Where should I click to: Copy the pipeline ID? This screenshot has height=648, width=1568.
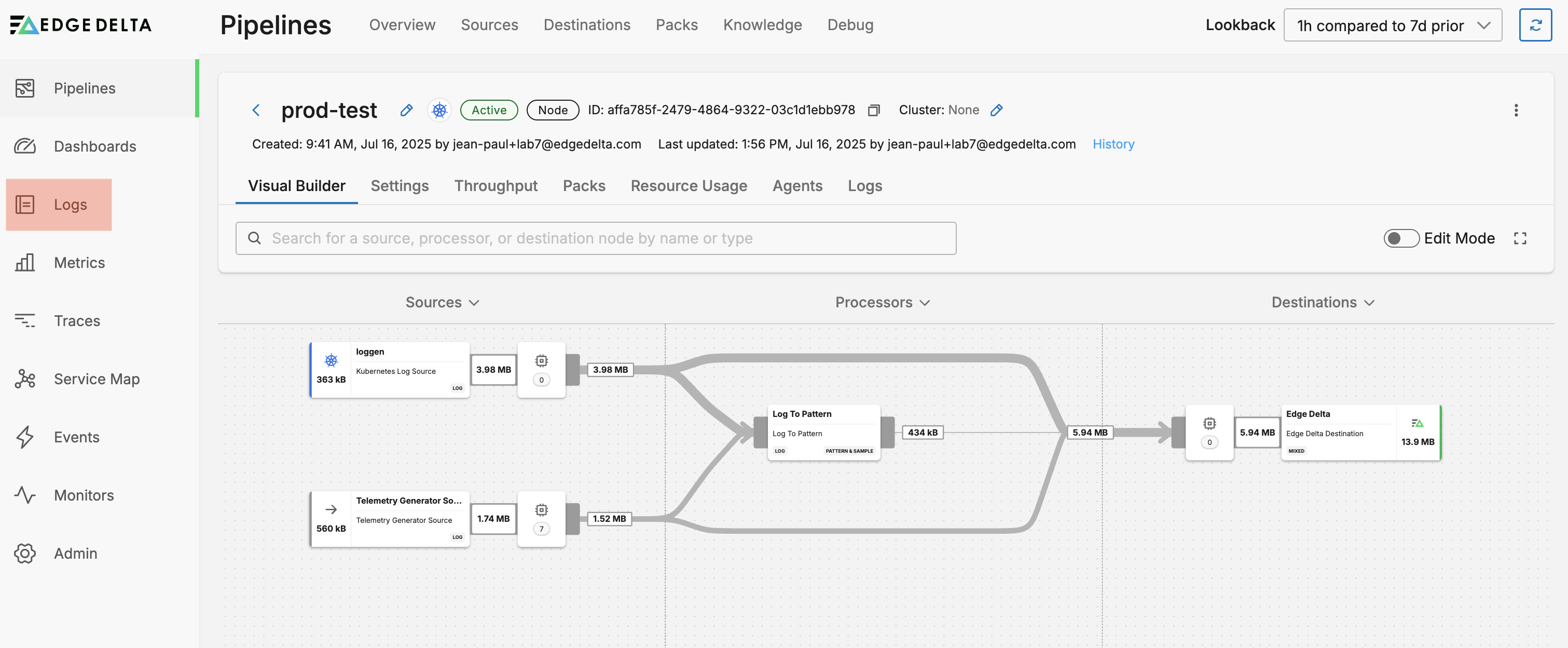(874, 110)
